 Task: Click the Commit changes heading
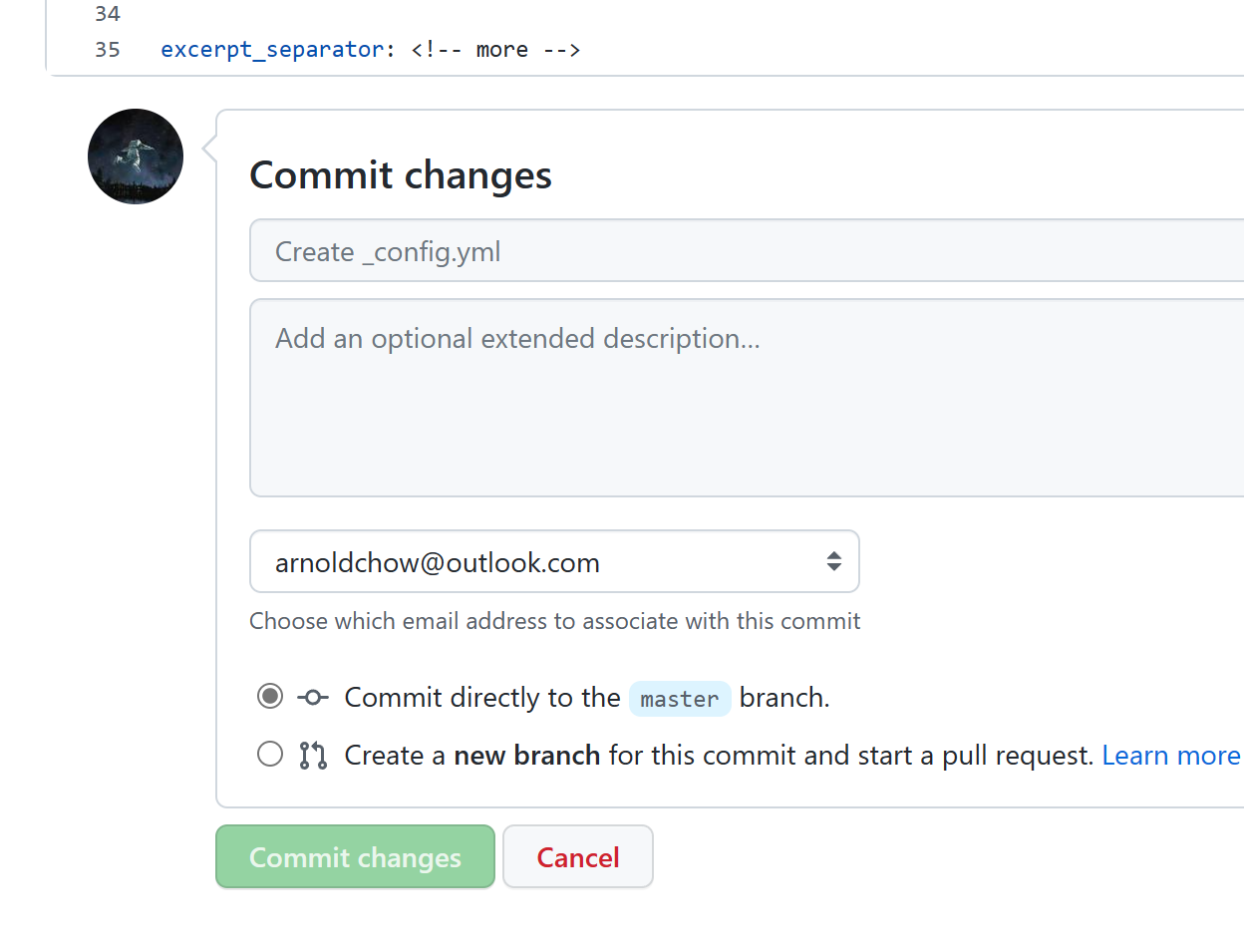(x=401, y=175)
